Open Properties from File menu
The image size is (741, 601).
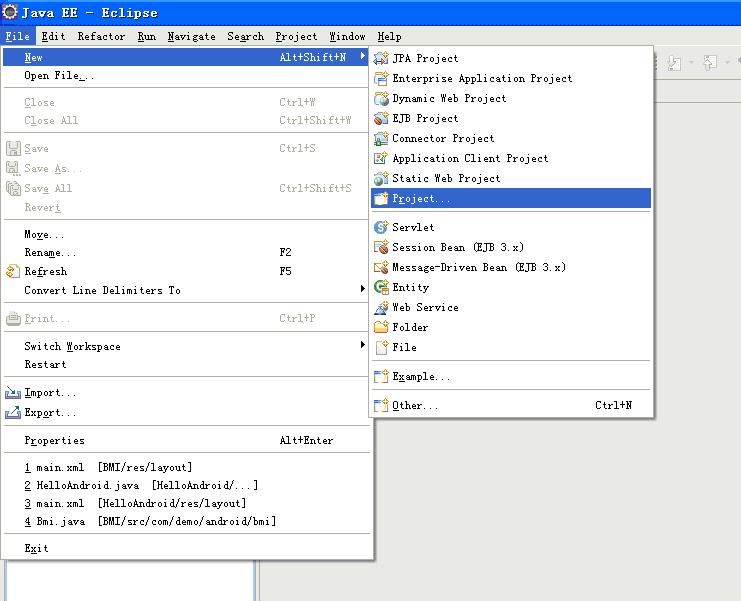[186, 440]
